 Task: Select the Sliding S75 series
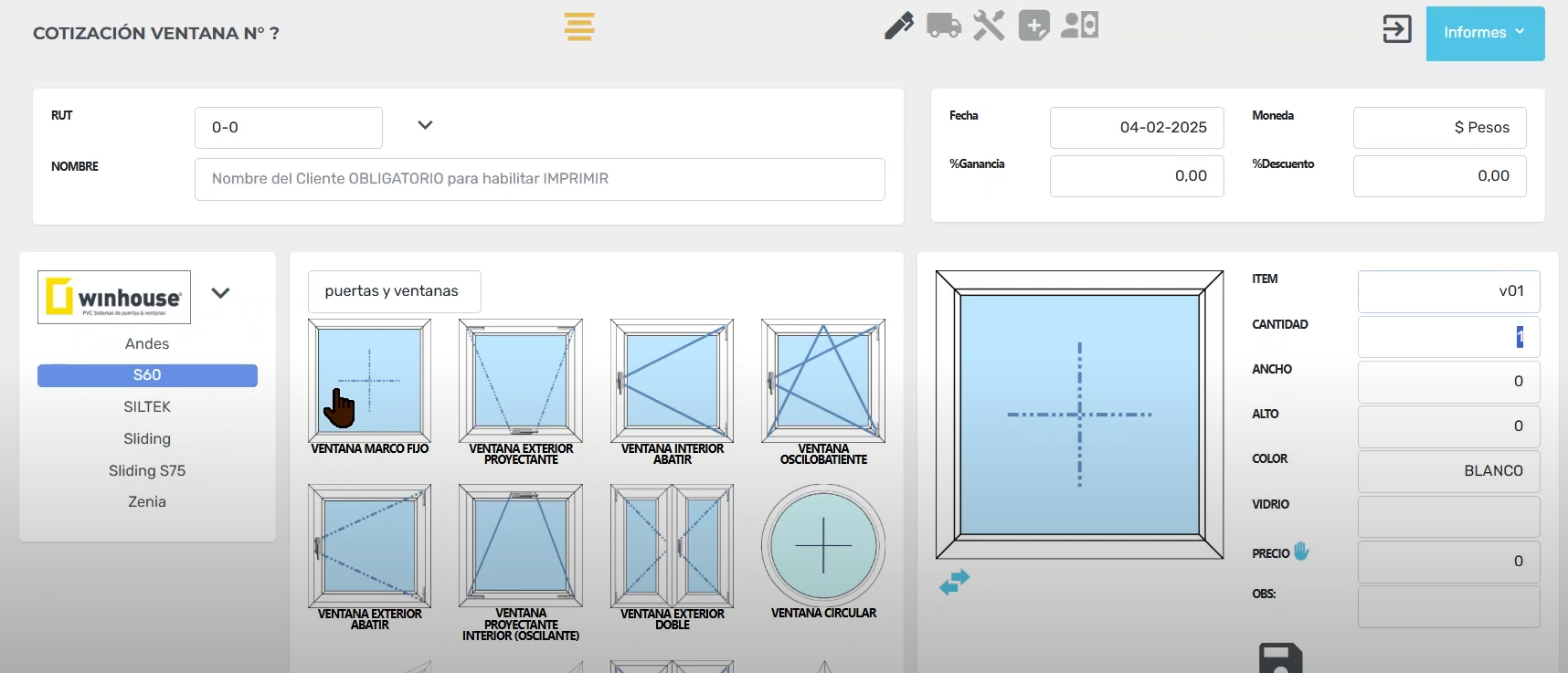click(147, 470)
